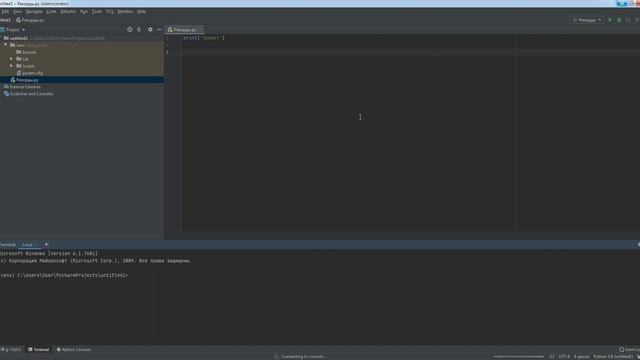Click the Run with Coverage icon
The height and width of the screenshot is (360, 640).
pos(628,20)
